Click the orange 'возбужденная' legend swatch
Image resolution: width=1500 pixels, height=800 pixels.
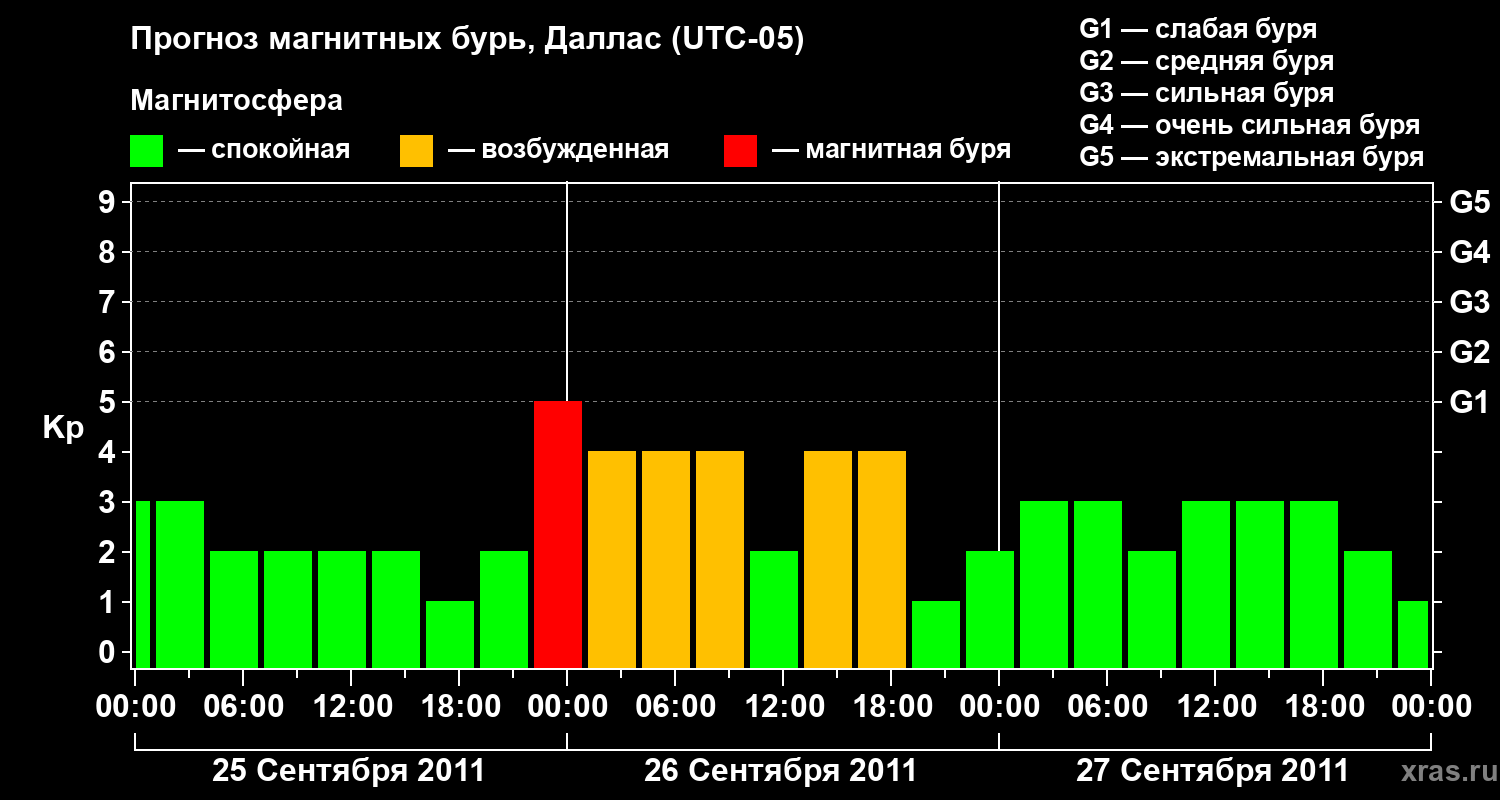(x=416, y=151)
